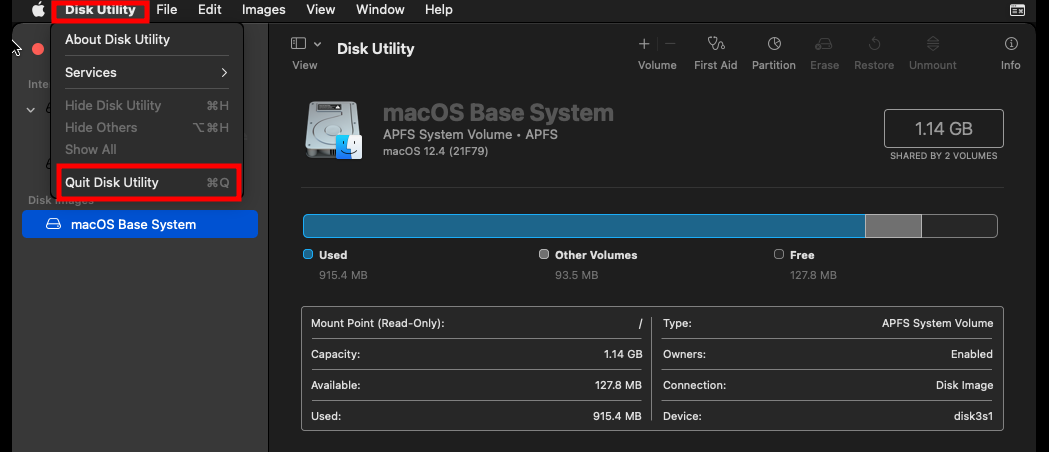Click the Device value disk3s1
This screenshot has height=452, width=1049.
(973, 416)
